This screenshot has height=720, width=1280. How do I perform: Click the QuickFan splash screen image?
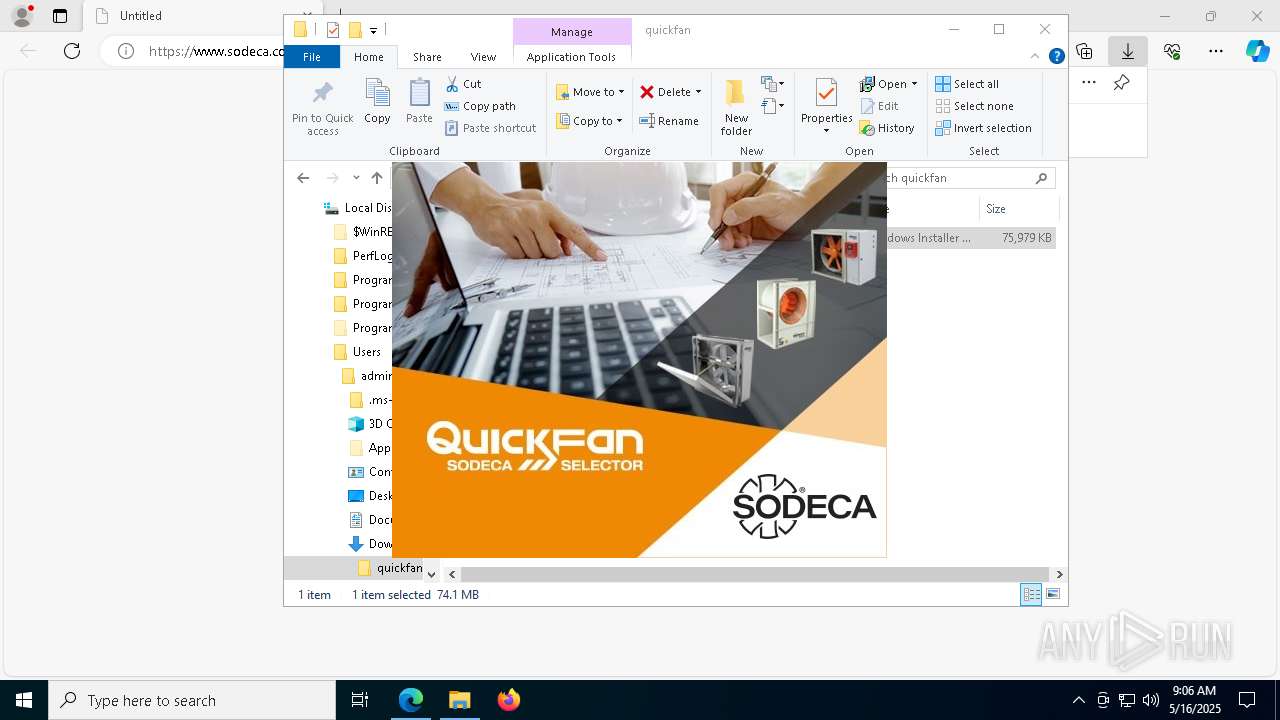point(639,360)
